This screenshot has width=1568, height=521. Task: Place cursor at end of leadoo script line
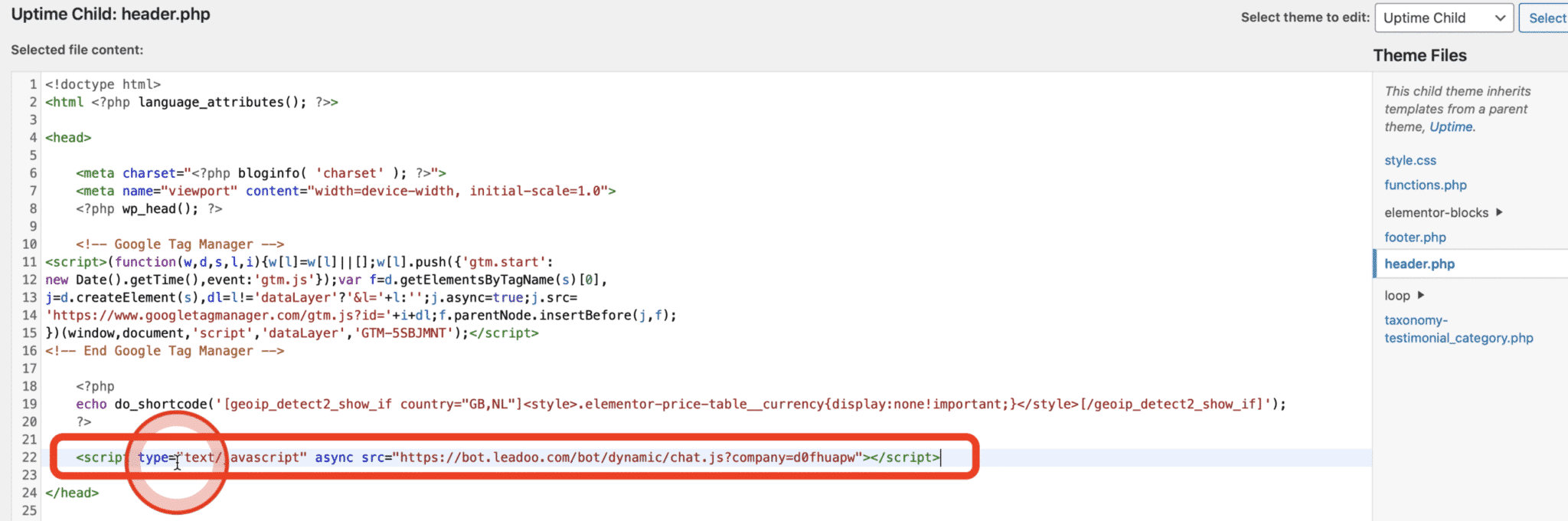(941, 457)
